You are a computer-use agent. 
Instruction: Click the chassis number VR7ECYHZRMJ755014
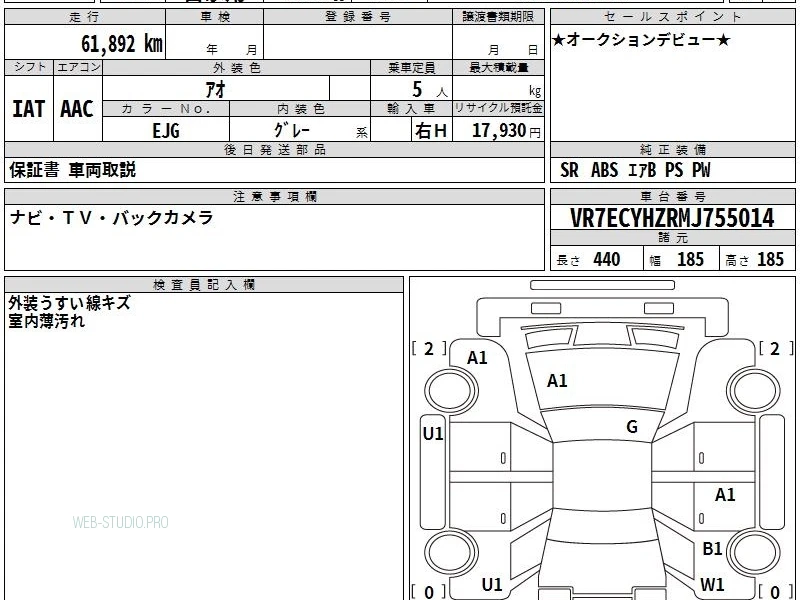tap(672, 218)
